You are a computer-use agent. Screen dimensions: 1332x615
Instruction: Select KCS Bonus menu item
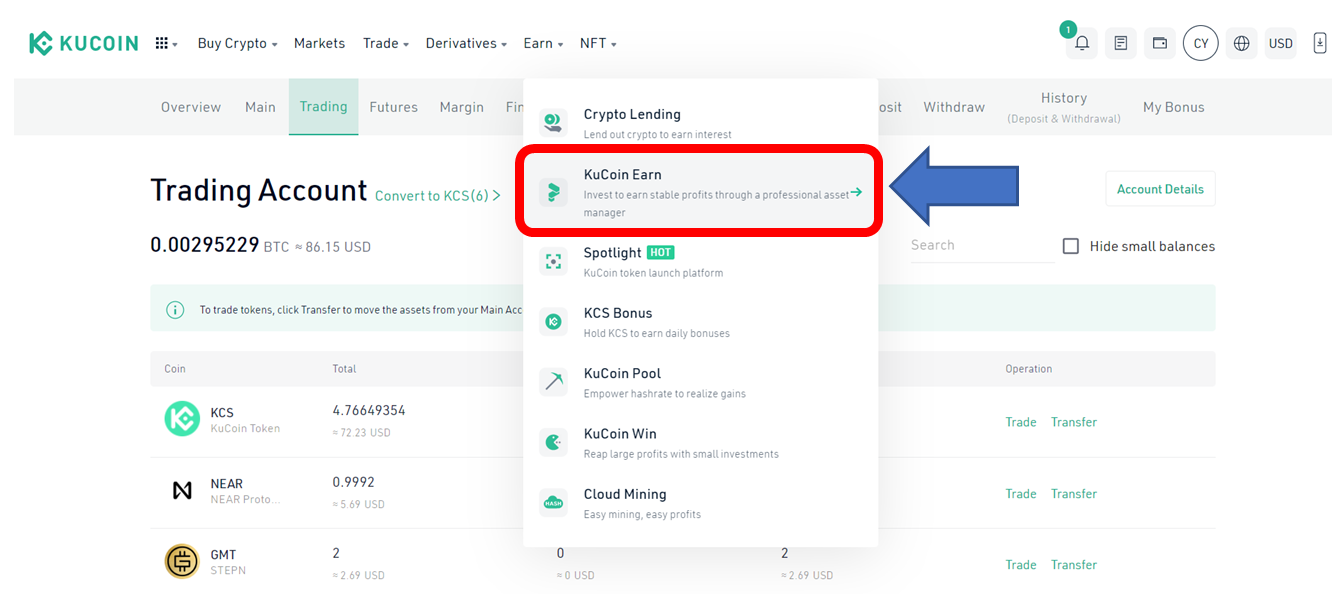point(700,322)
